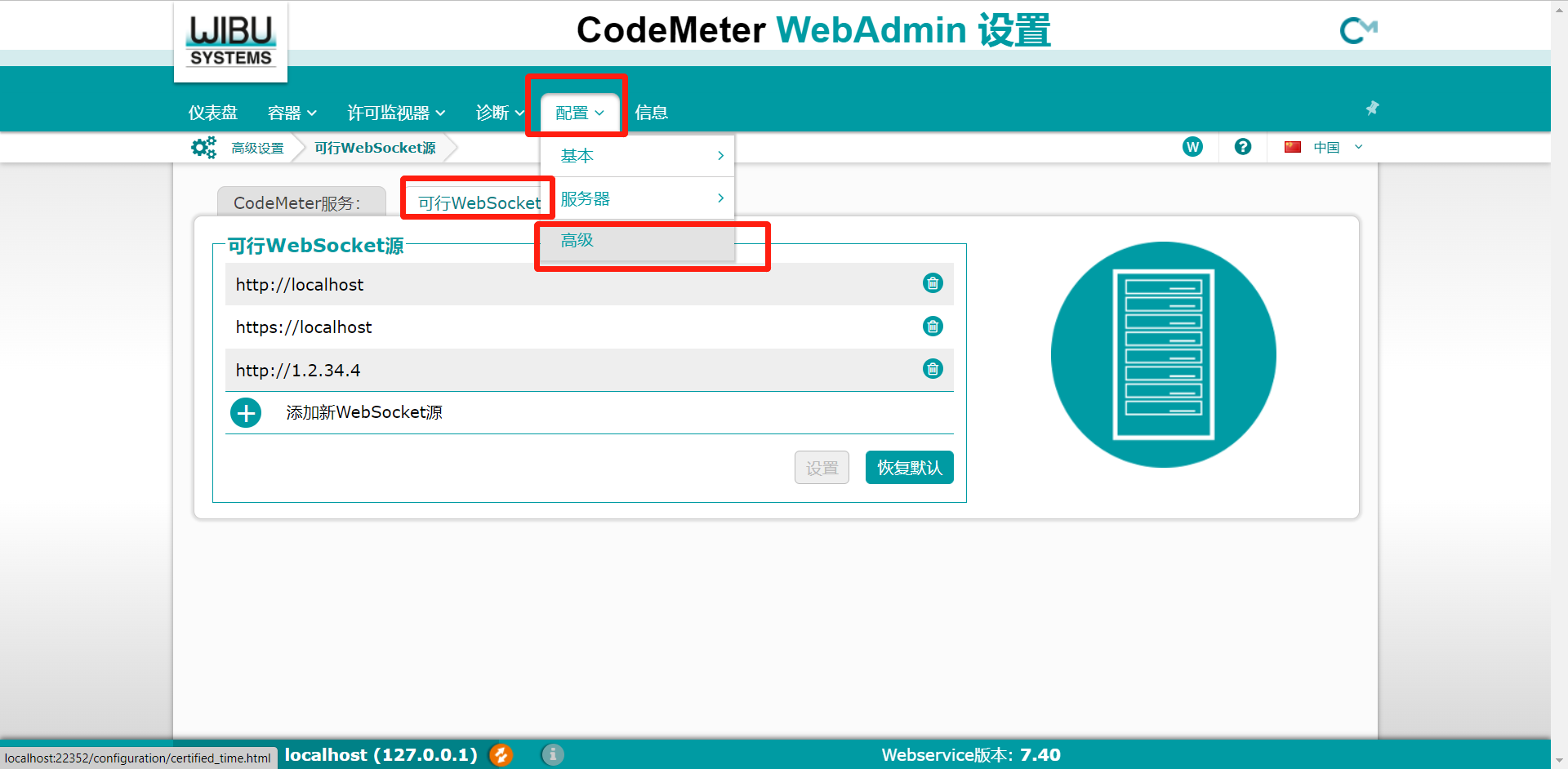The height and width of the screenshot is (769, 1568).
Task: Open the W WebAdmin round icon
Action: tap(1192, 147)
